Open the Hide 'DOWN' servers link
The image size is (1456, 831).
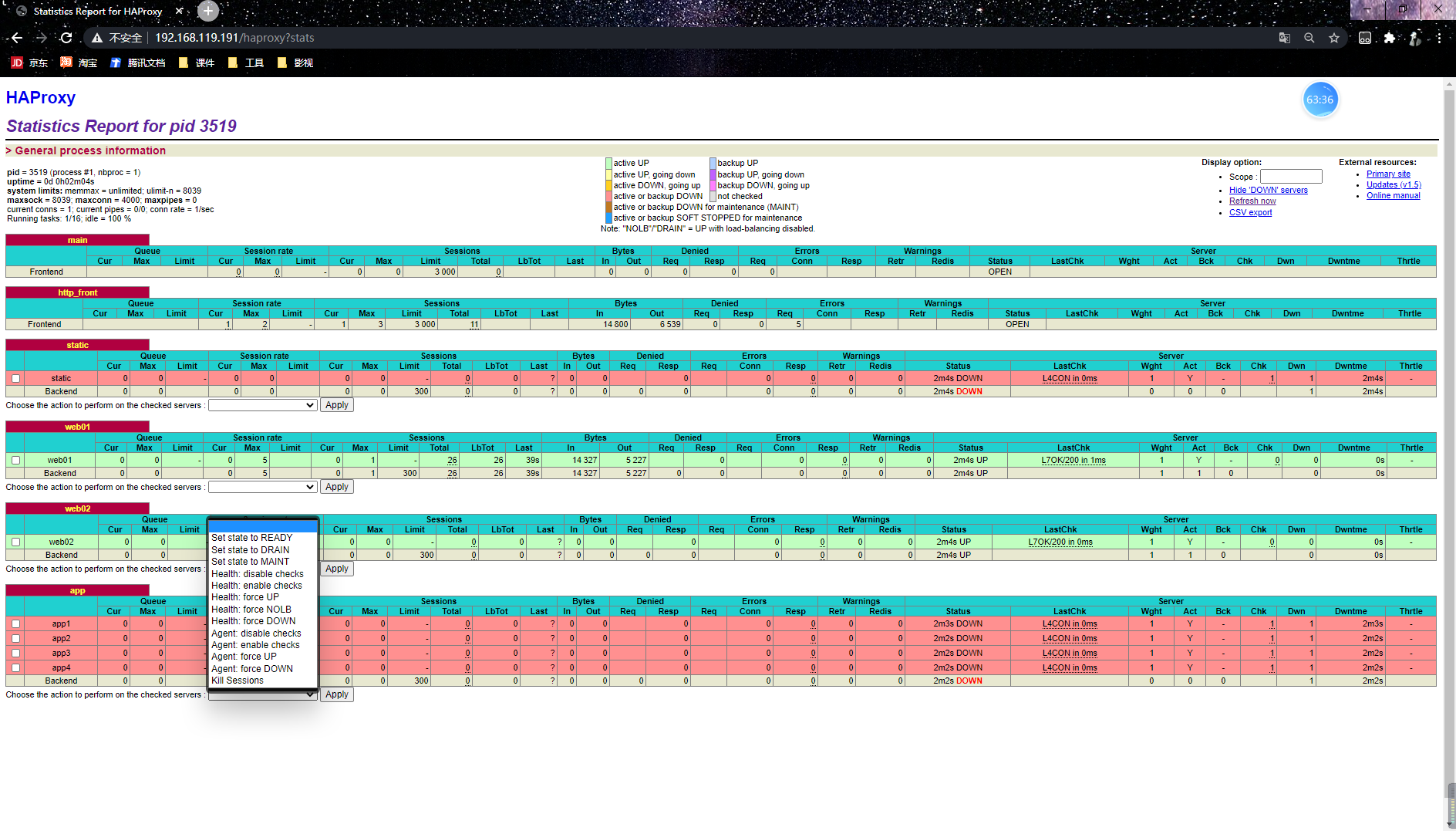[1268, 191]
